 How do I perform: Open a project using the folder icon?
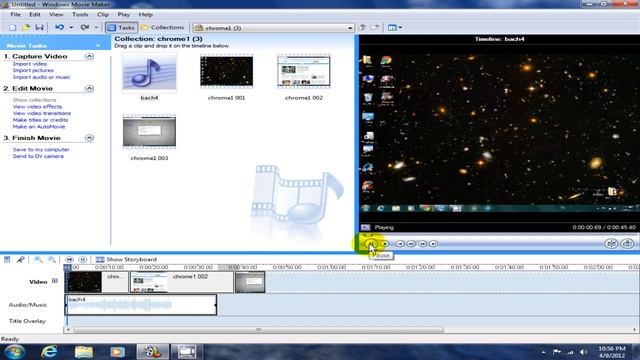pos(26,28)
